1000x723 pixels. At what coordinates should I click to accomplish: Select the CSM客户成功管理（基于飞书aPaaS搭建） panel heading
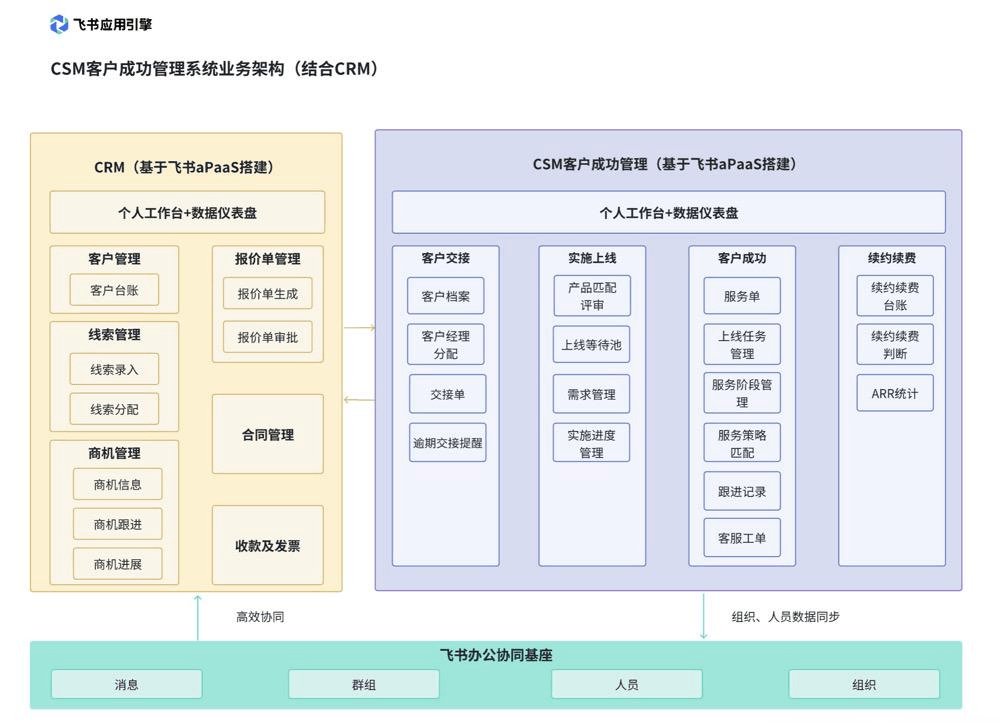point(665,164)
